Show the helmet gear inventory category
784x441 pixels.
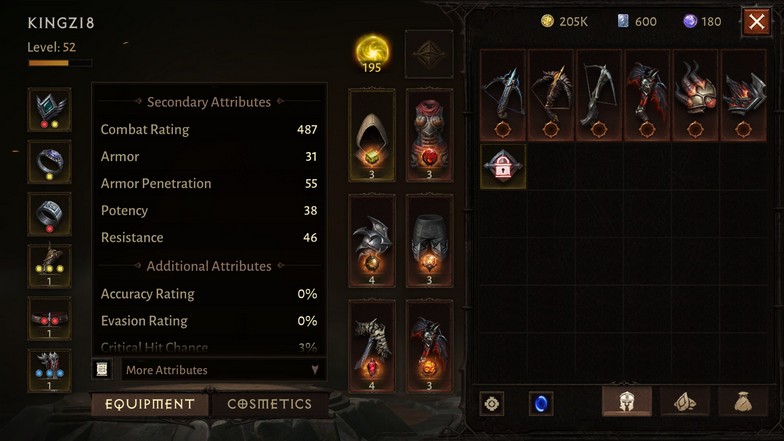click(627, 401)
